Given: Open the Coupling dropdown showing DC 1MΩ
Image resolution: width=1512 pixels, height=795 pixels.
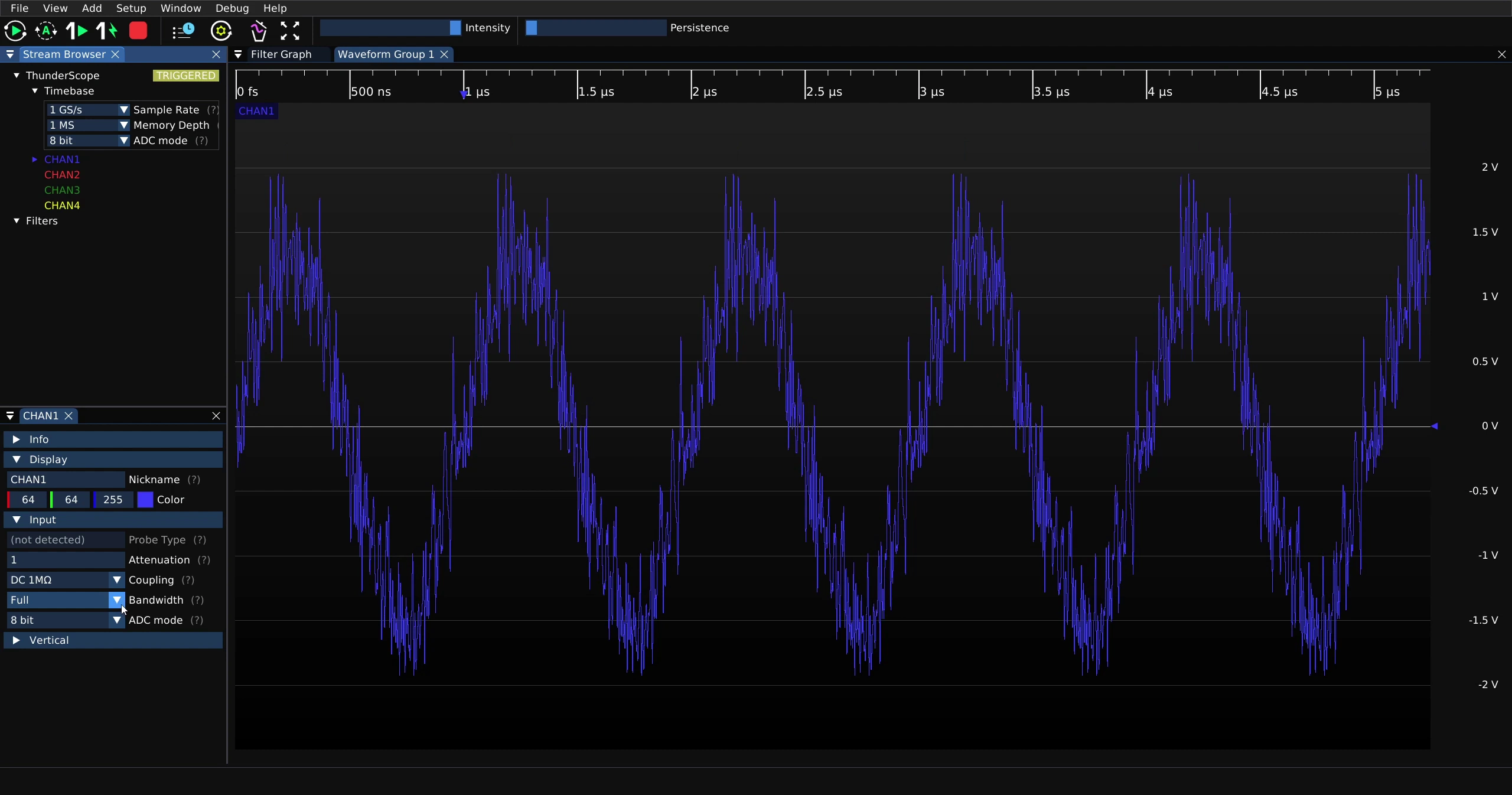Looking at the screenshot, I should point(66,580).
